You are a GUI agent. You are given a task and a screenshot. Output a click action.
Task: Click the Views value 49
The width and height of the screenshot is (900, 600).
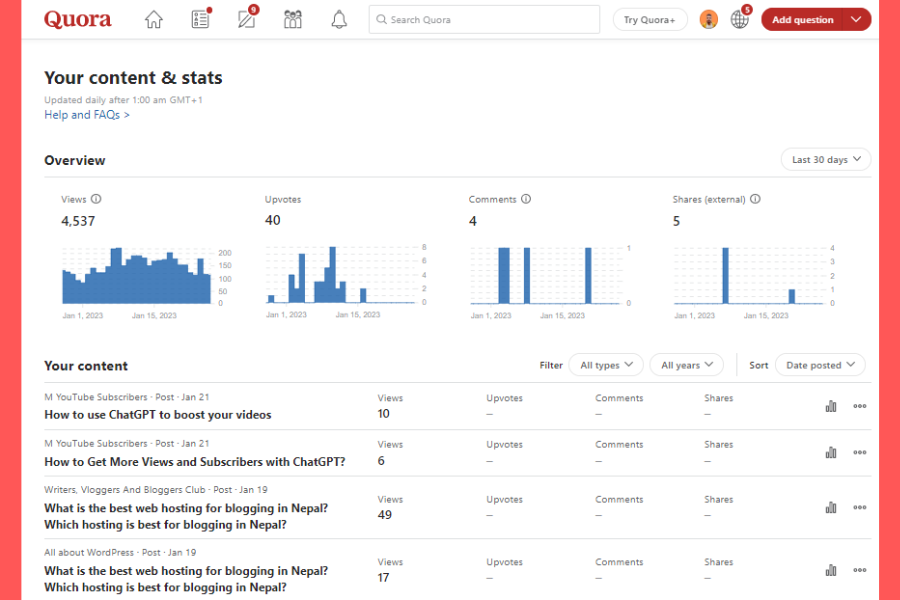385,515
